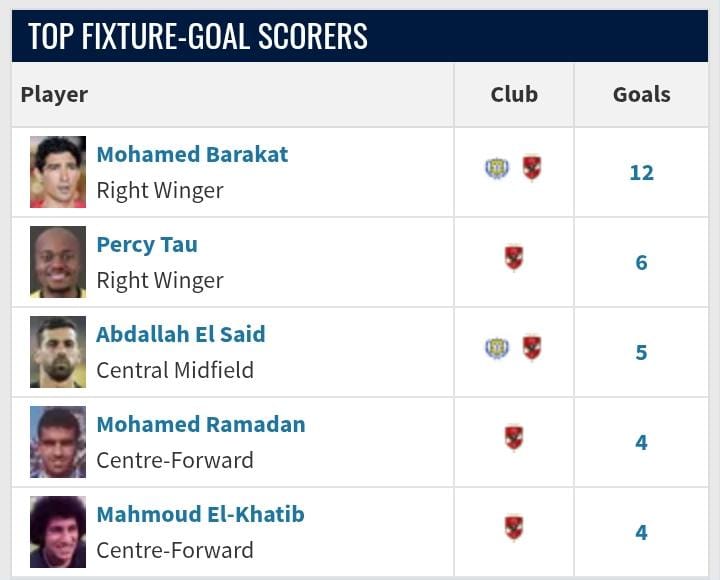Screen dimensions: 720x580
Task: Click Percy Tau's portrait photo
Action: click(58, 262)
